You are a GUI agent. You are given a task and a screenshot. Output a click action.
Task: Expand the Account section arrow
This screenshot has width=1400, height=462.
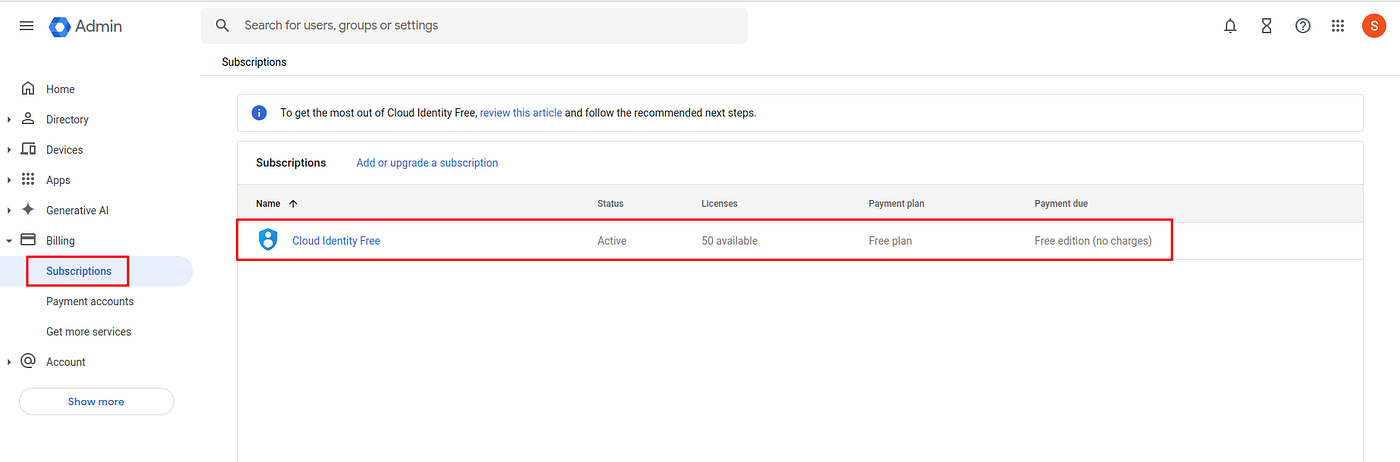(9, 362)
